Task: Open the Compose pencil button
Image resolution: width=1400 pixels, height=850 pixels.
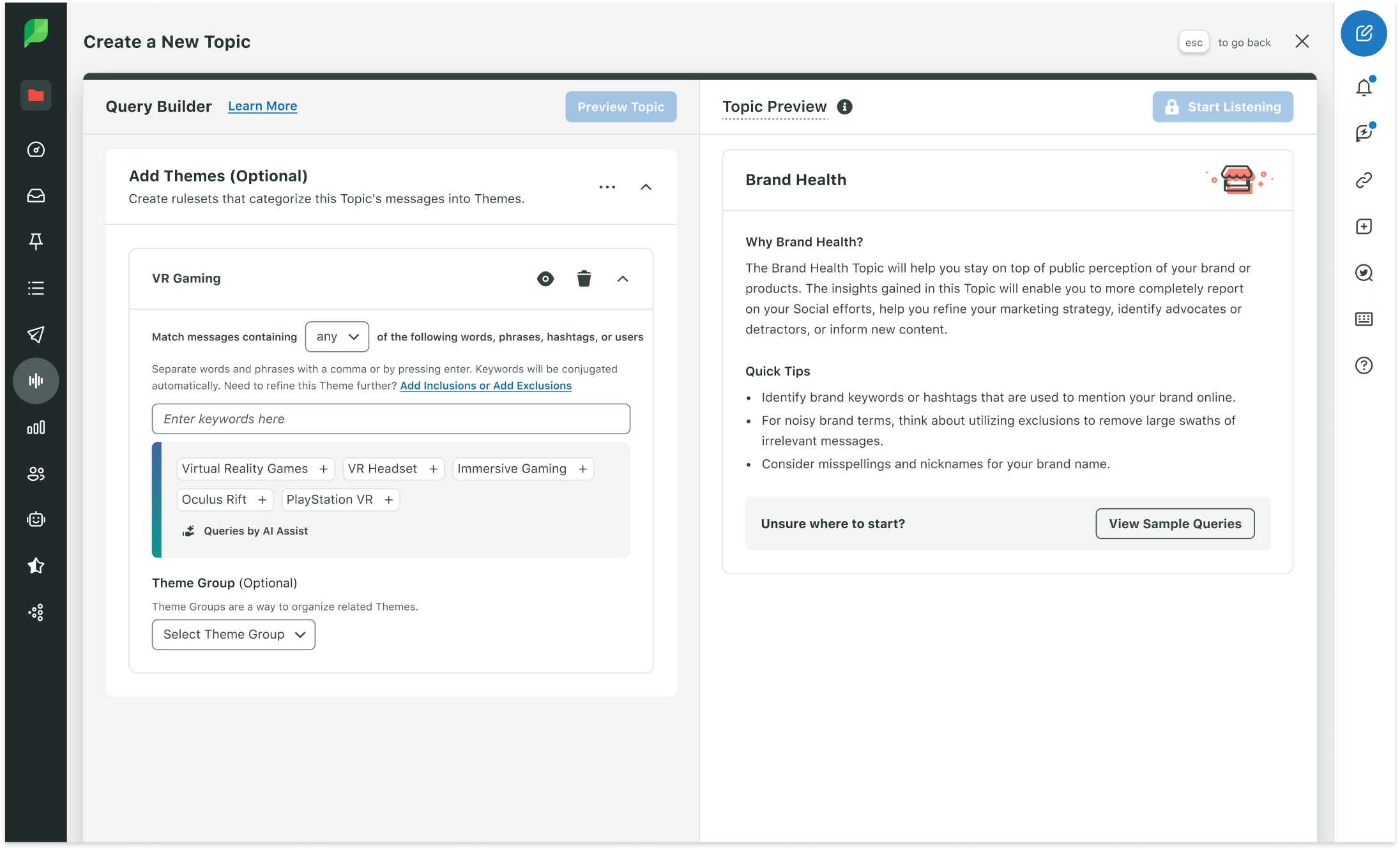Action: pyautogui.click(x=1364, y=34)
